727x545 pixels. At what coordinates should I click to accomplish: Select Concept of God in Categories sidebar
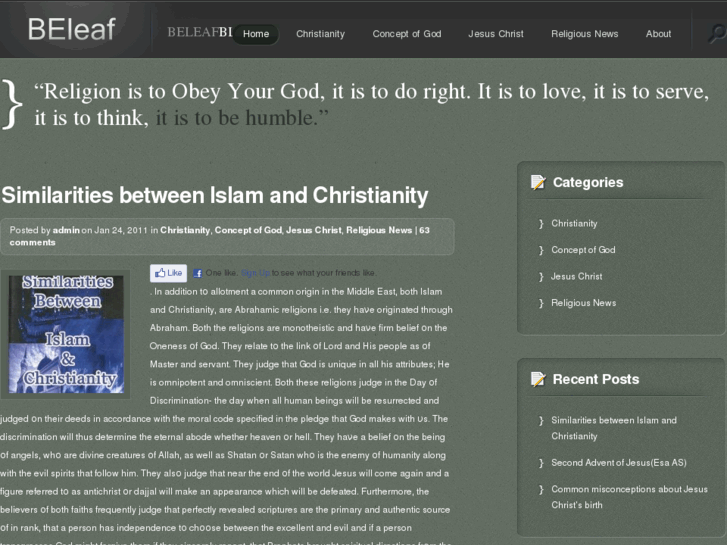[583, 250]
